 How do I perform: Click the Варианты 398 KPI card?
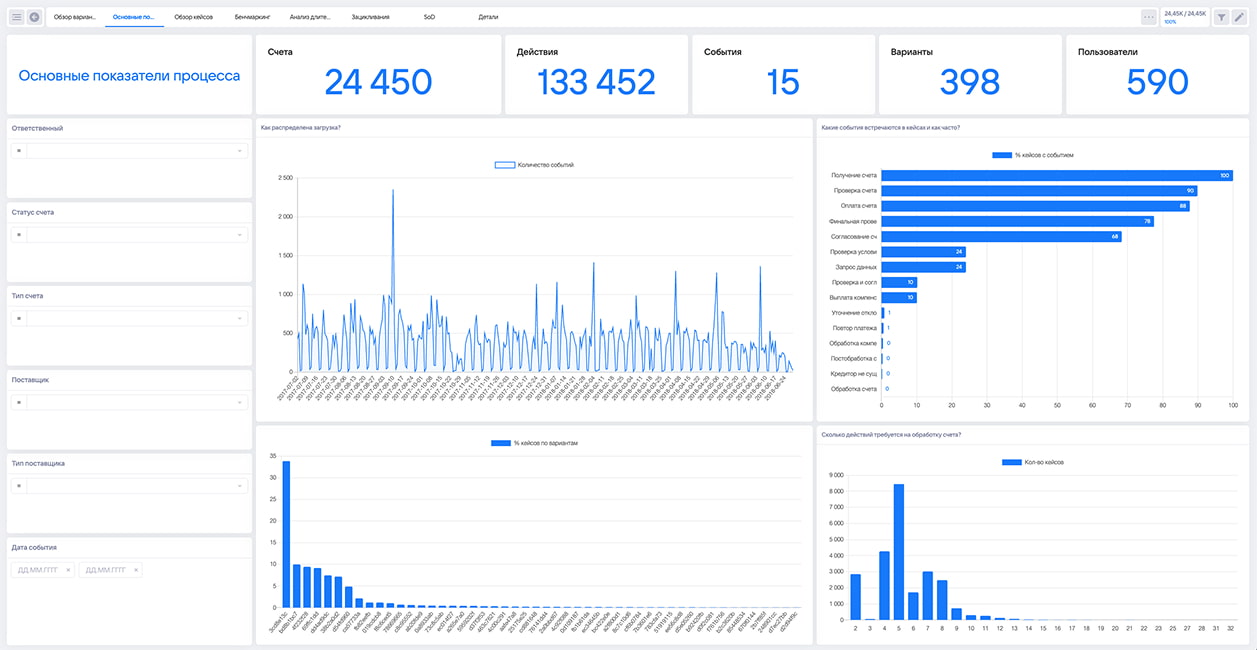click(970, 75)
